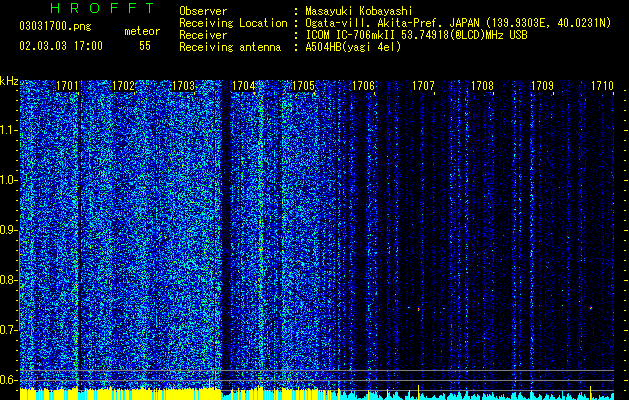This screenshot has height=400, width=629.
Task: Click the Receiver label
Action: click(203, 35)
